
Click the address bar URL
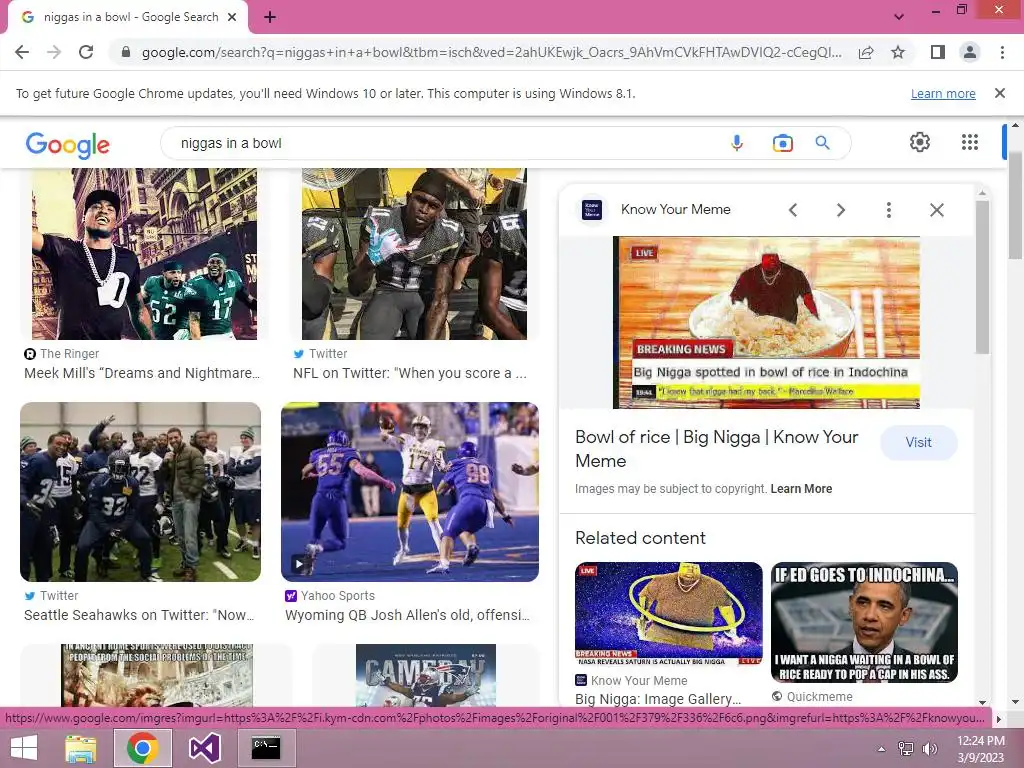(491, 52)
